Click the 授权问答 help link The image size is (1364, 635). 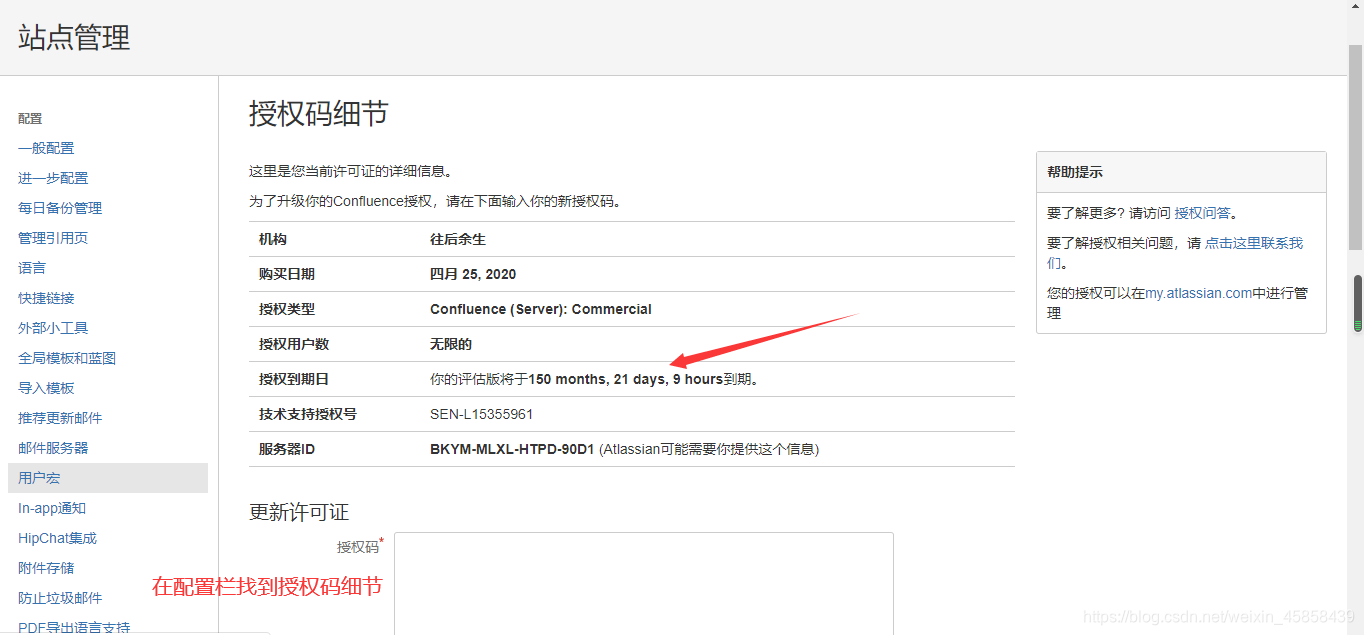(1203, 213)
